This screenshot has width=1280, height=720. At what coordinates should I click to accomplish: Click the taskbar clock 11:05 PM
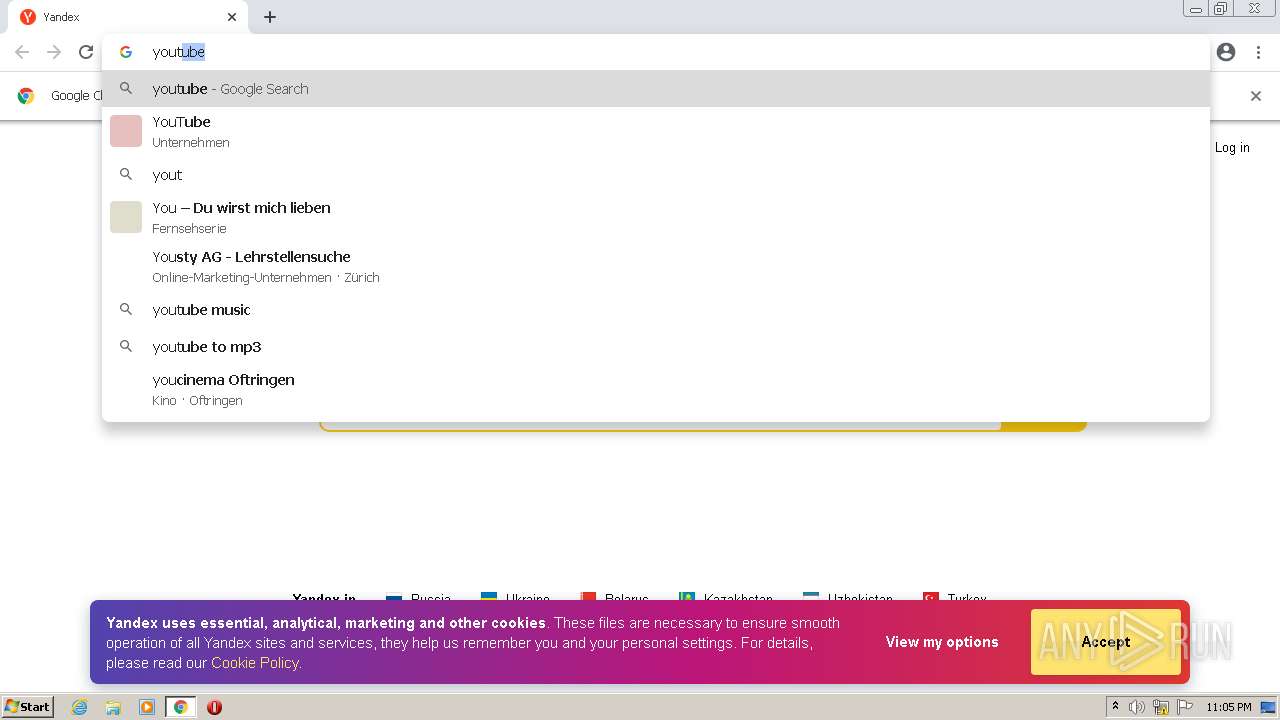click(x=1229, y=707)
